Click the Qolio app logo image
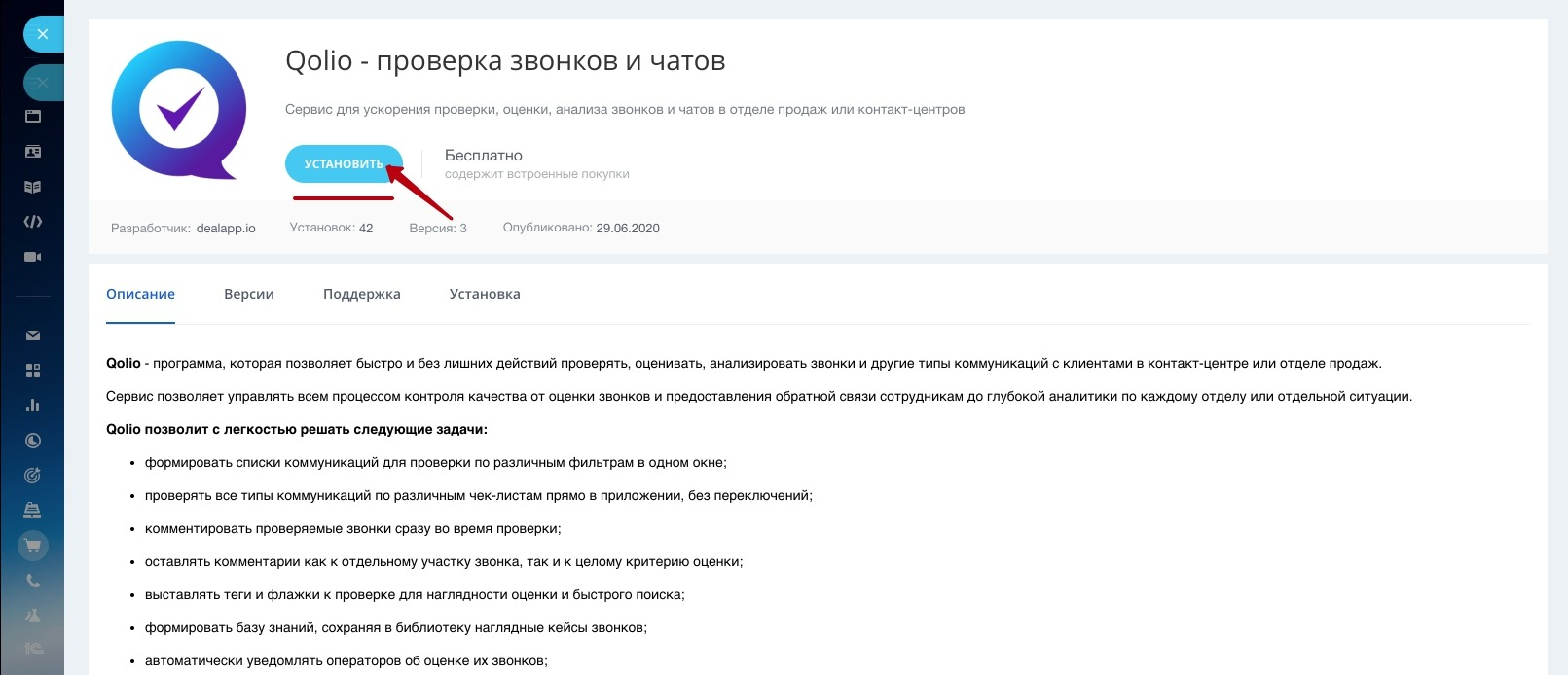The image size is (1568, 675). (179, 110)
